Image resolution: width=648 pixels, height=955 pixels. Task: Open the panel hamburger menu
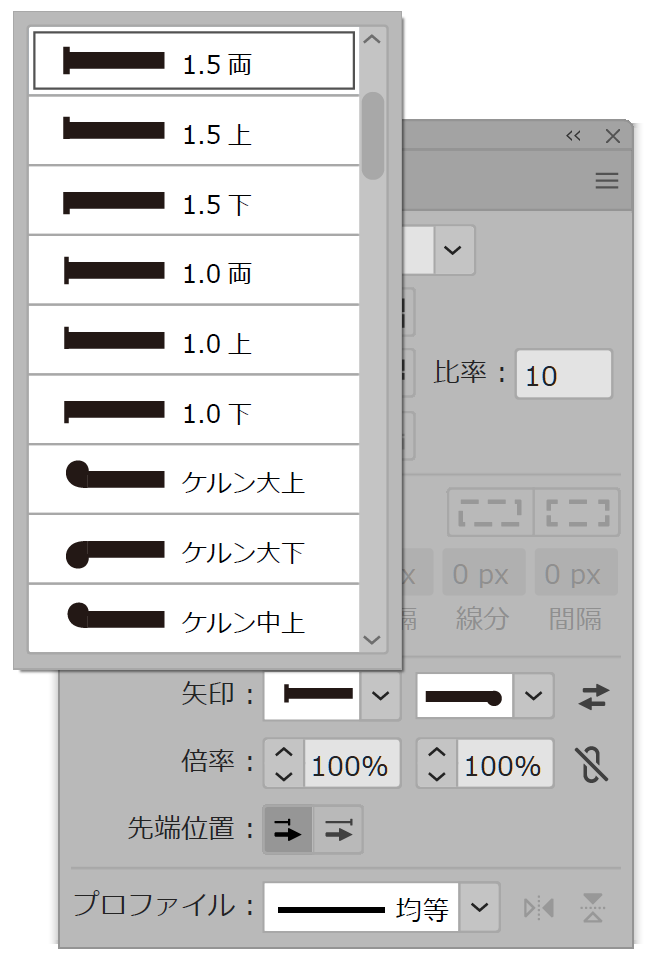(x=606, y=181)
